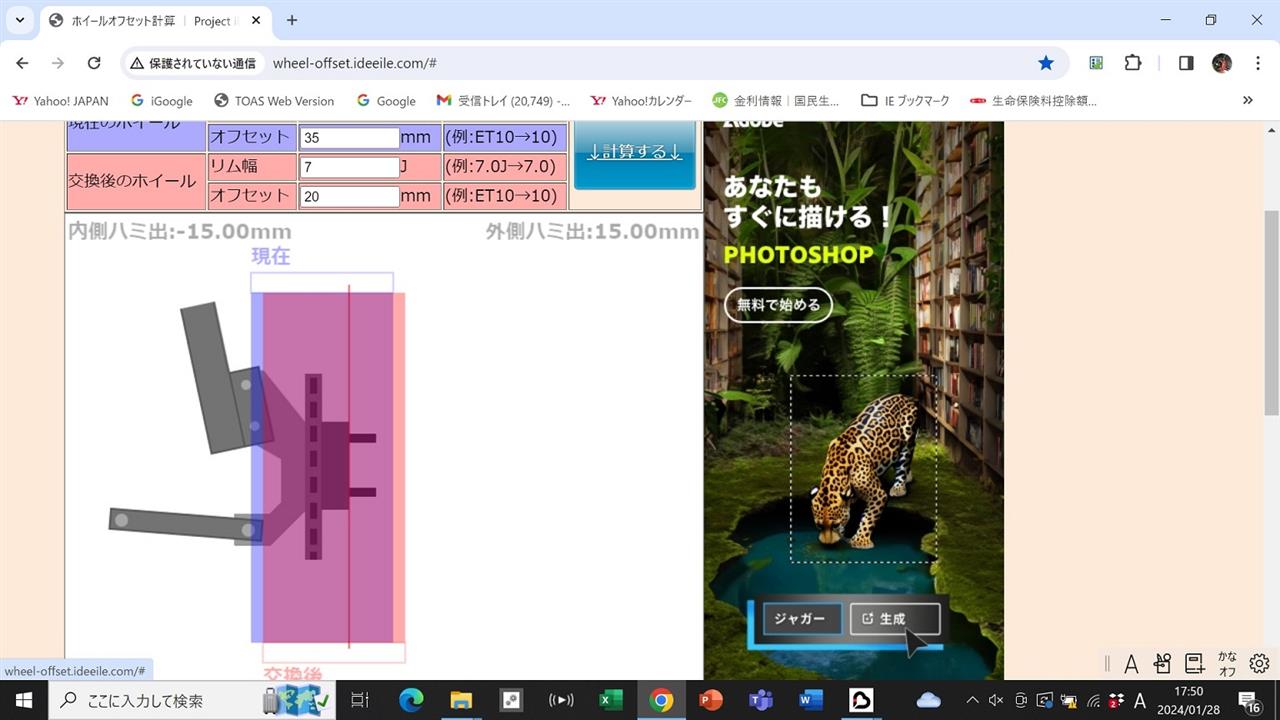Click the IME toolbar A input mode
The width and height of the screenshot is (1280, 720).
pyautogui.click(x=1131, y=664)
